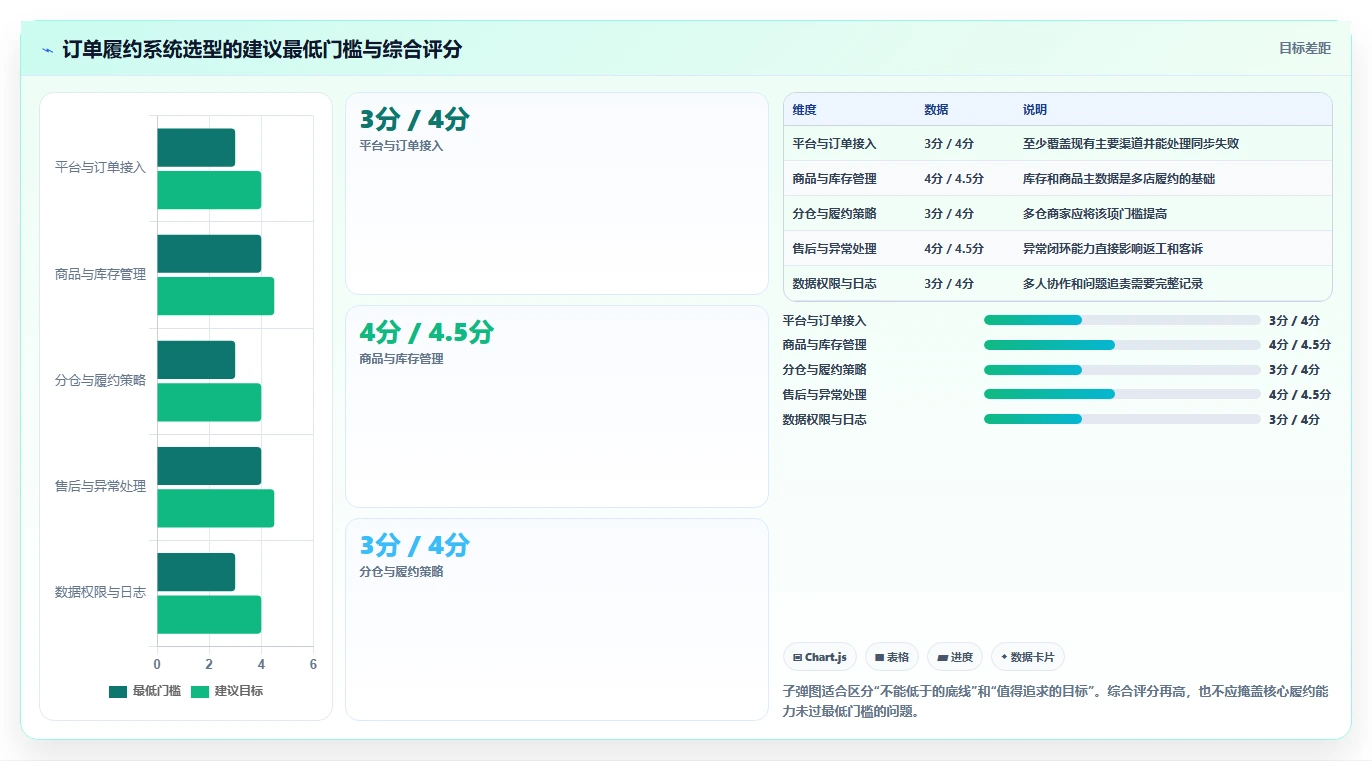This screenshot has width=1372, height=761.
Task: Click chart axis label 数据权限与日志
Action: tap(100, 592)
